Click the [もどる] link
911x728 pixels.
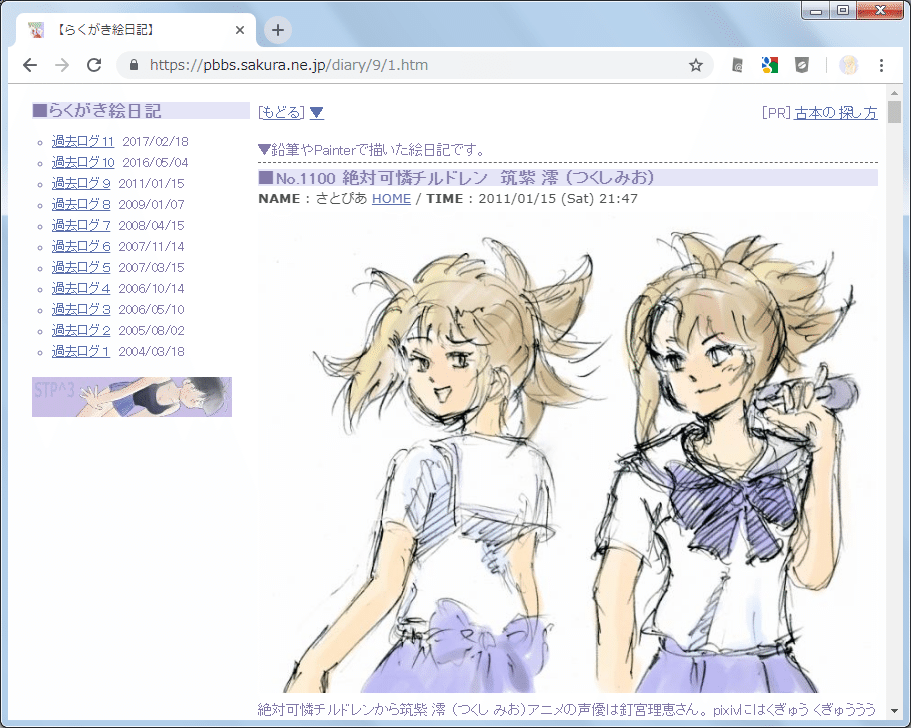[281, 112]
